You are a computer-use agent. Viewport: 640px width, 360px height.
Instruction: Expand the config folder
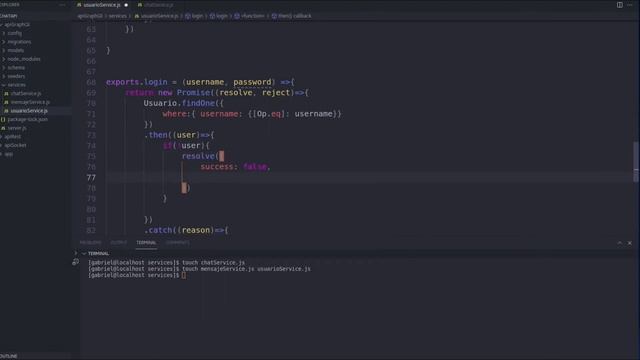[x=14, y=33]
